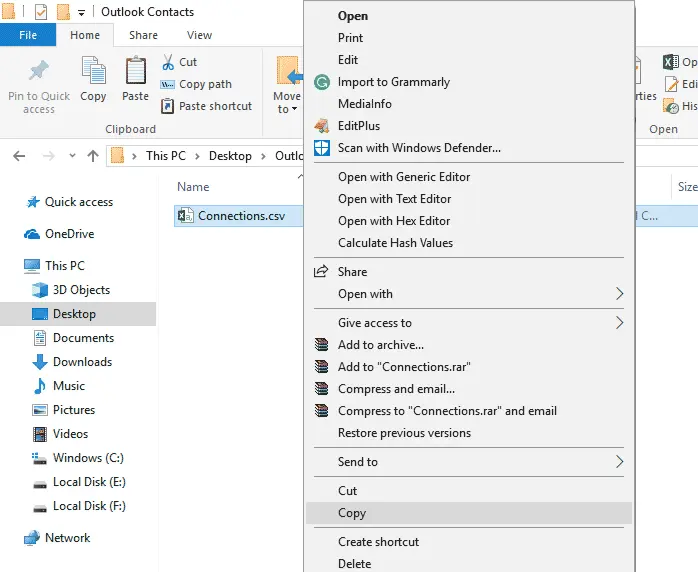Viewport: 698px width, 572px height.
Task: Click Add to archive WinRAR option
Action: 380,345
